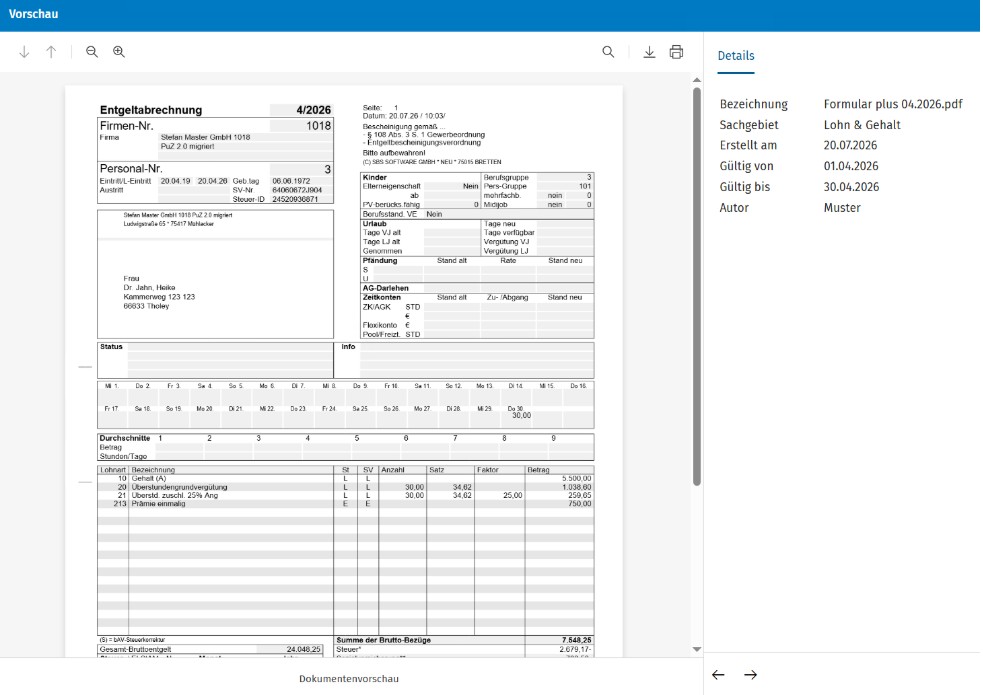Click the creation date '20.07.2026'

(850, 145)
